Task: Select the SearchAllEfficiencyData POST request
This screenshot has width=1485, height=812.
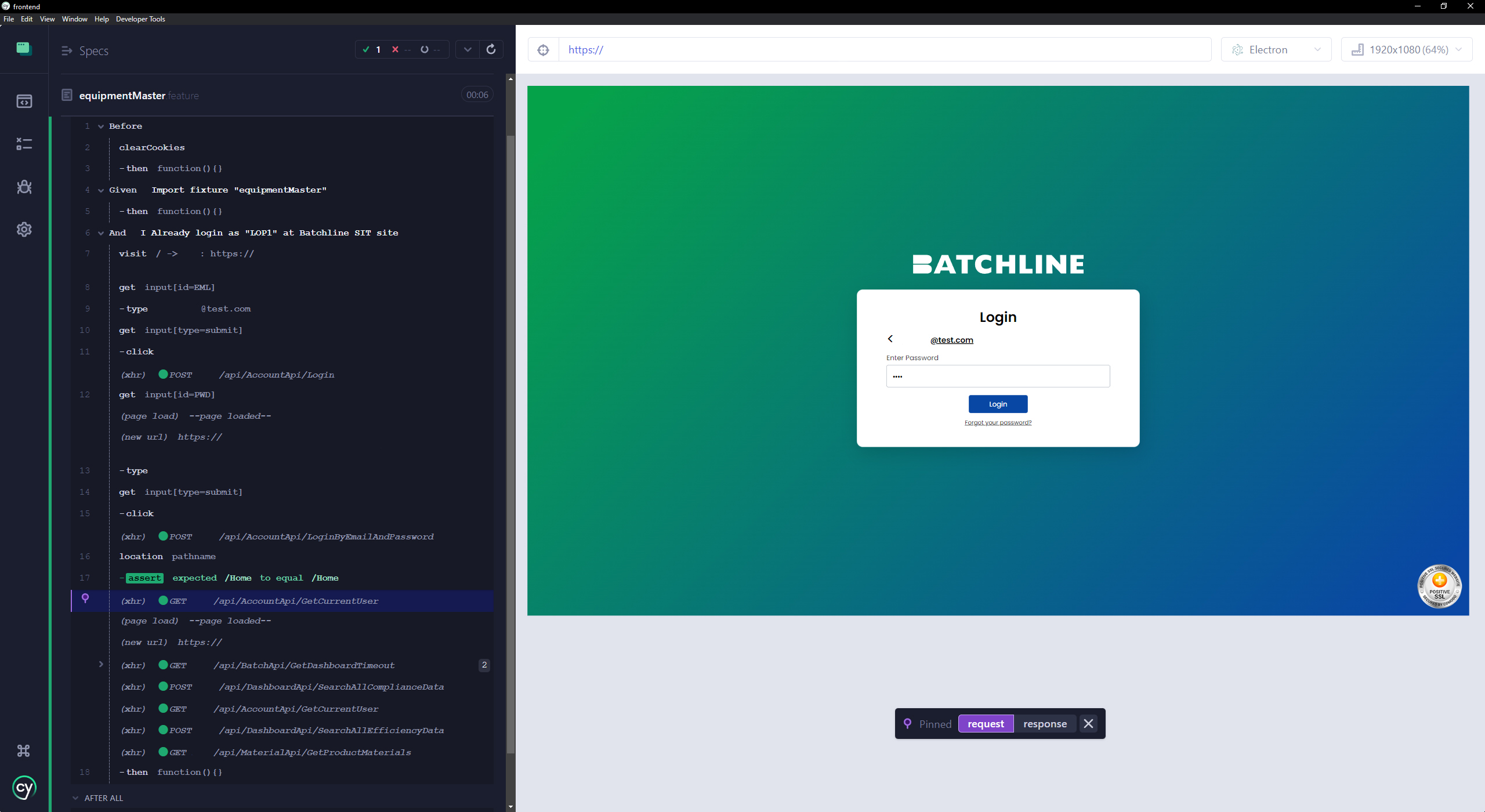Action: [x=282, y=730]
